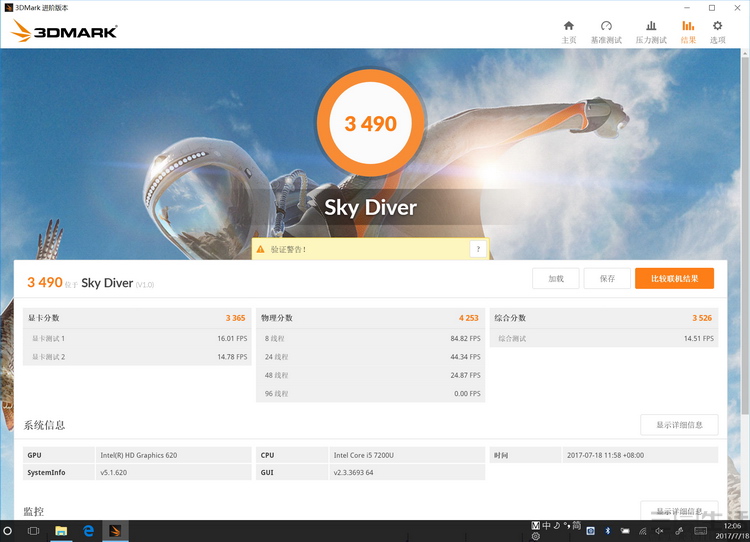Click the 显卡测试 1 16.01 FPS row
Image resolution: width=750 pixels, height=542 pixels.
[137, 338]
